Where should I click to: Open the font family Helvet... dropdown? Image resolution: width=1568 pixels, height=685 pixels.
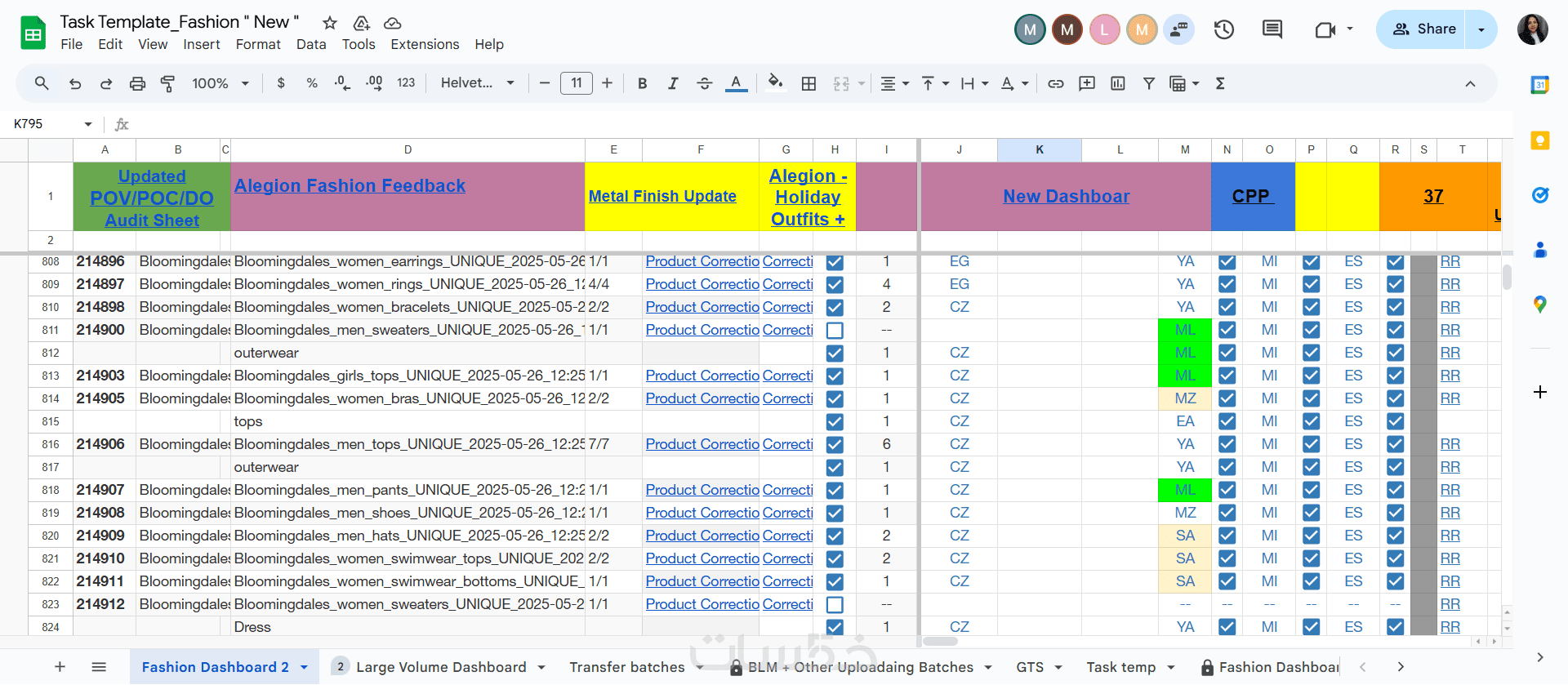[x=478, y=83]
